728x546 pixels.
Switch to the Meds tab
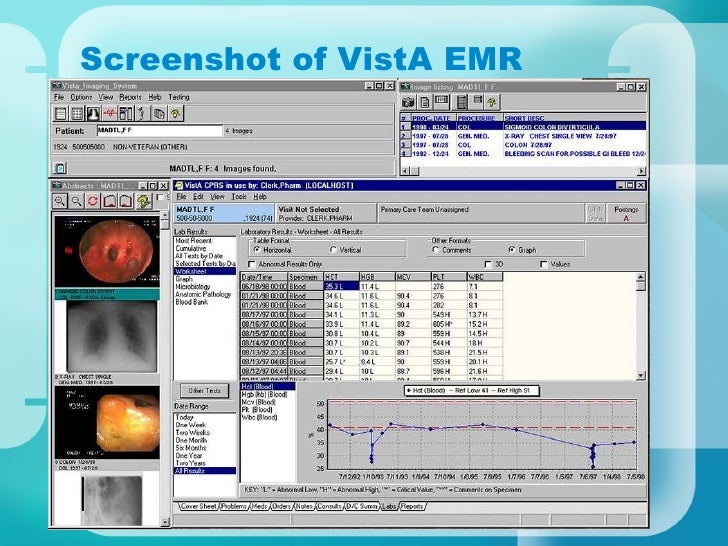(259, 506)
